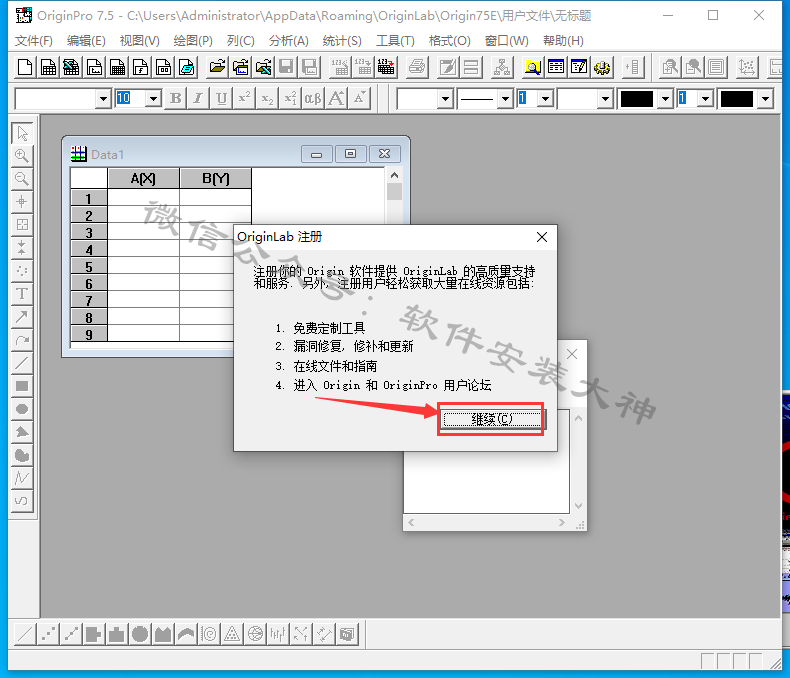Toggle Underline text formatting
Screen dimensions: 790x678
point(221,98)
